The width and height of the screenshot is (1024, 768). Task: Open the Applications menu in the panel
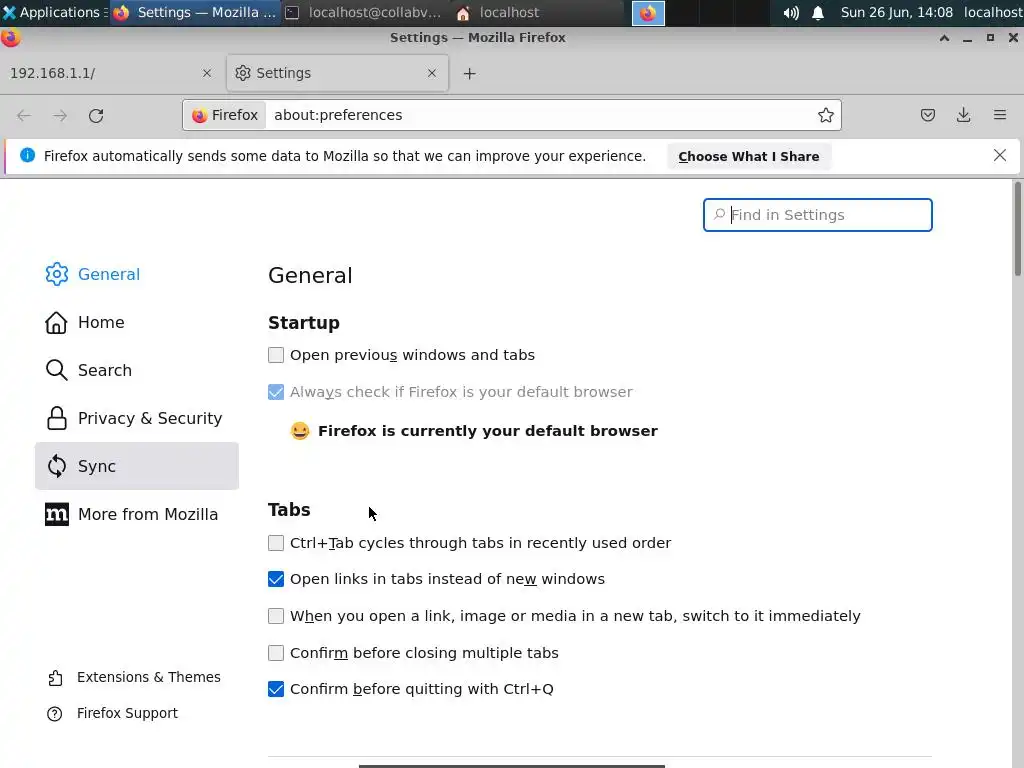(52, 13)
